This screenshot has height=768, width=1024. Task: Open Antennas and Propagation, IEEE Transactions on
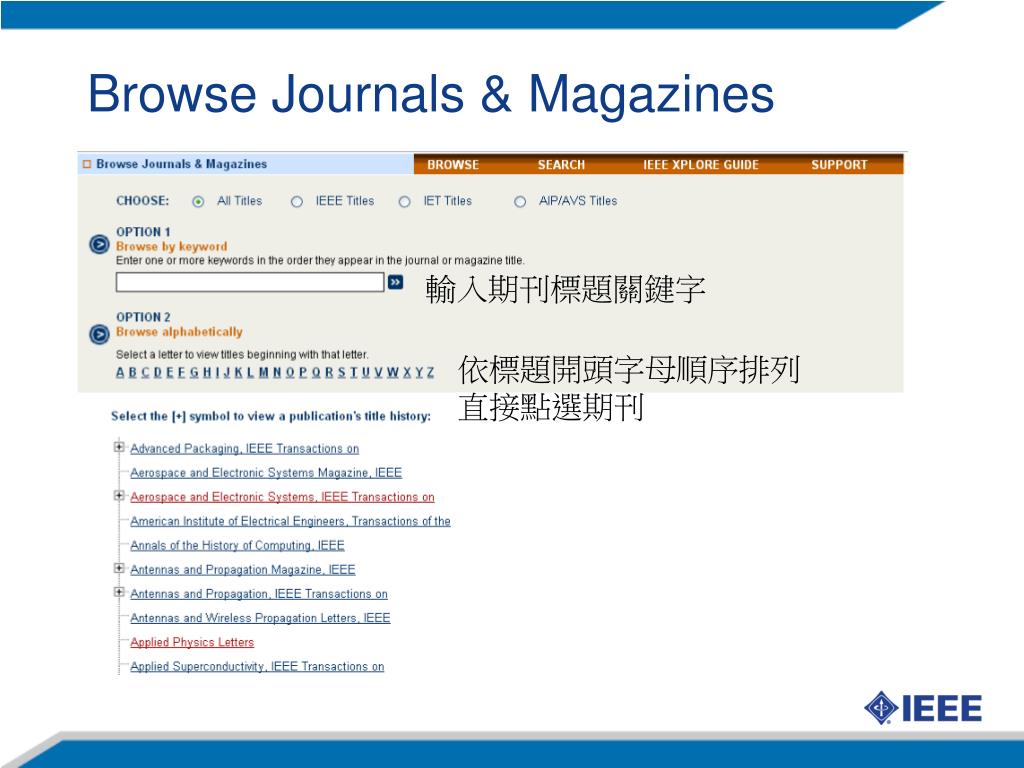coord(259,594)
